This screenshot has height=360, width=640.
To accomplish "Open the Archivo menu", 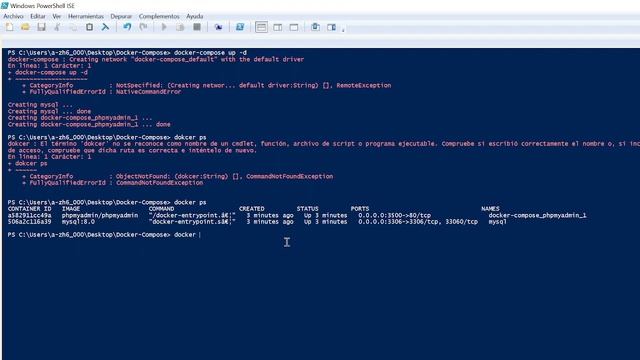I will pyautogui.click(x=13, y=16).
